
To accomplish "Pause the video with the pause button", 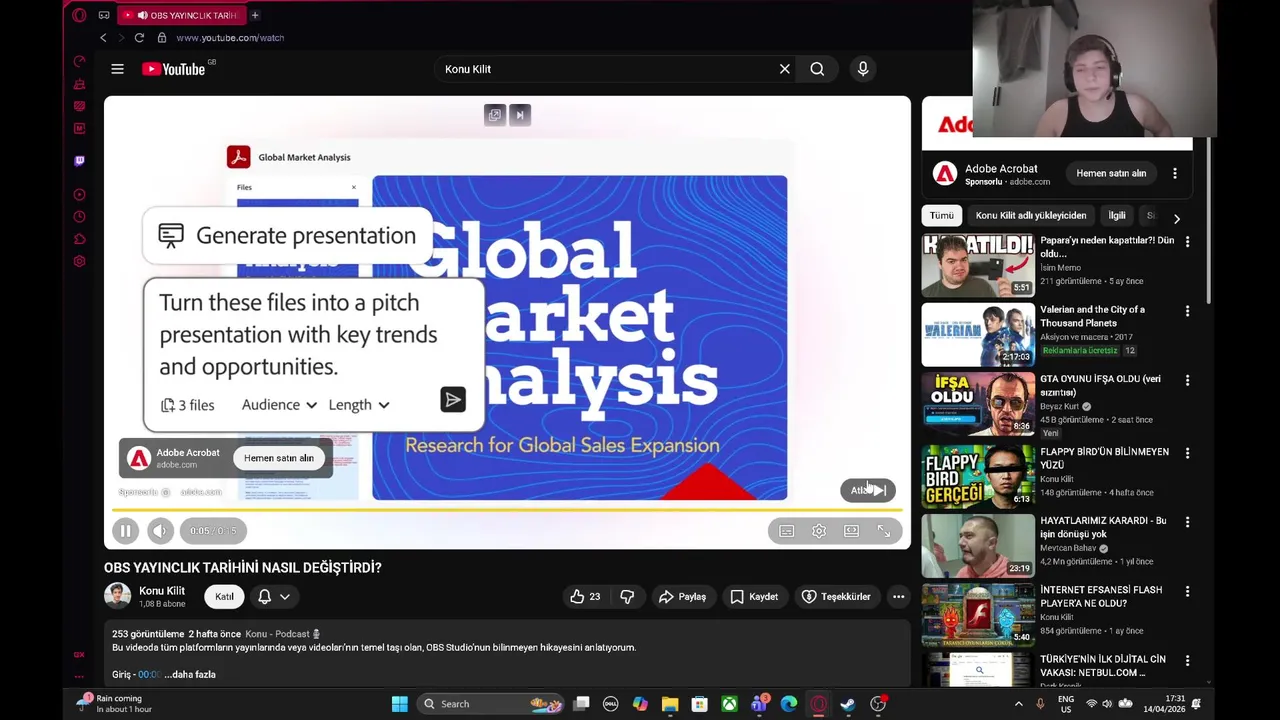I will point(125,531).
